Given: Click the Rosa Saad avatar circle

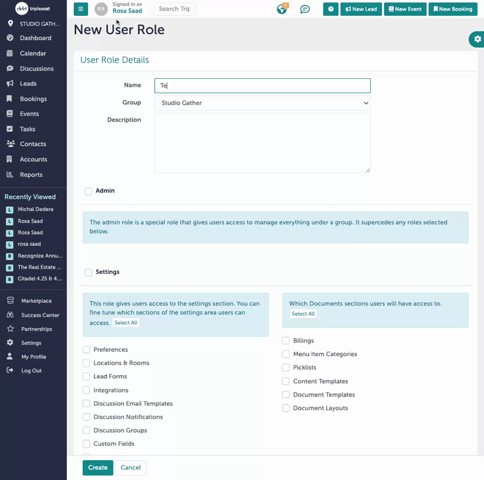Looking at the screenshot, I should [101, 9].
